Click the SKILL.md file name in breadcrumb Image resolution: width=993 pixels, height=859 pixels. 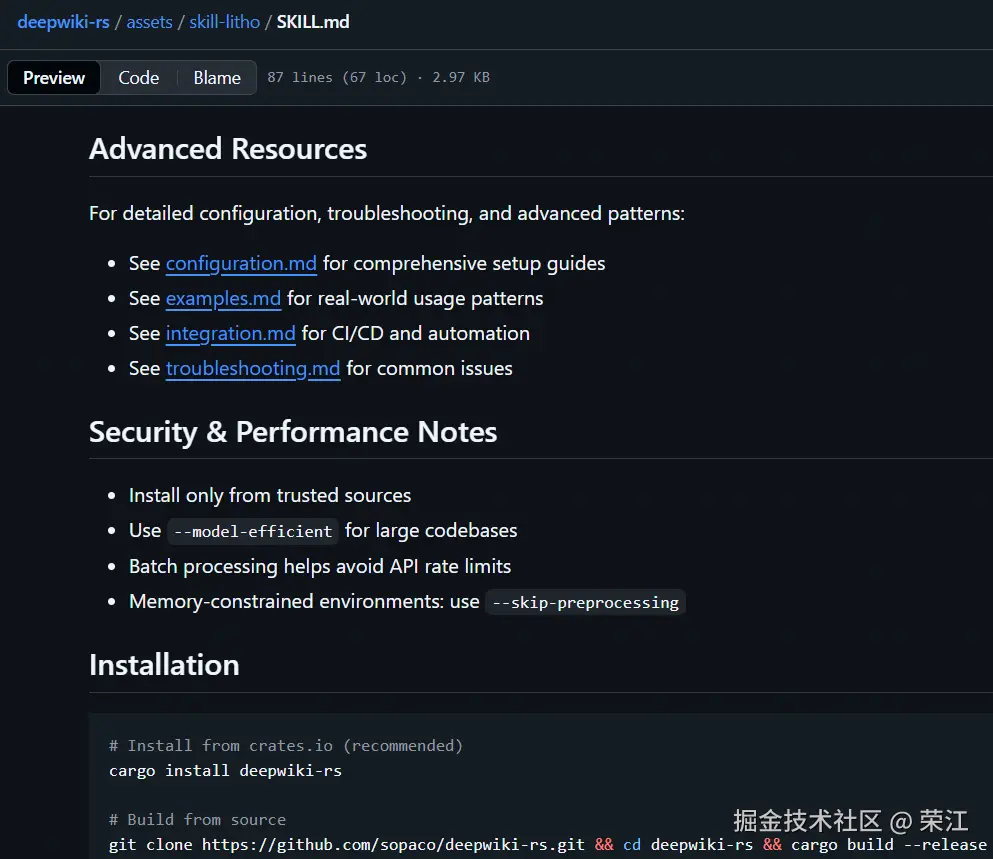[x=313, y=21]
